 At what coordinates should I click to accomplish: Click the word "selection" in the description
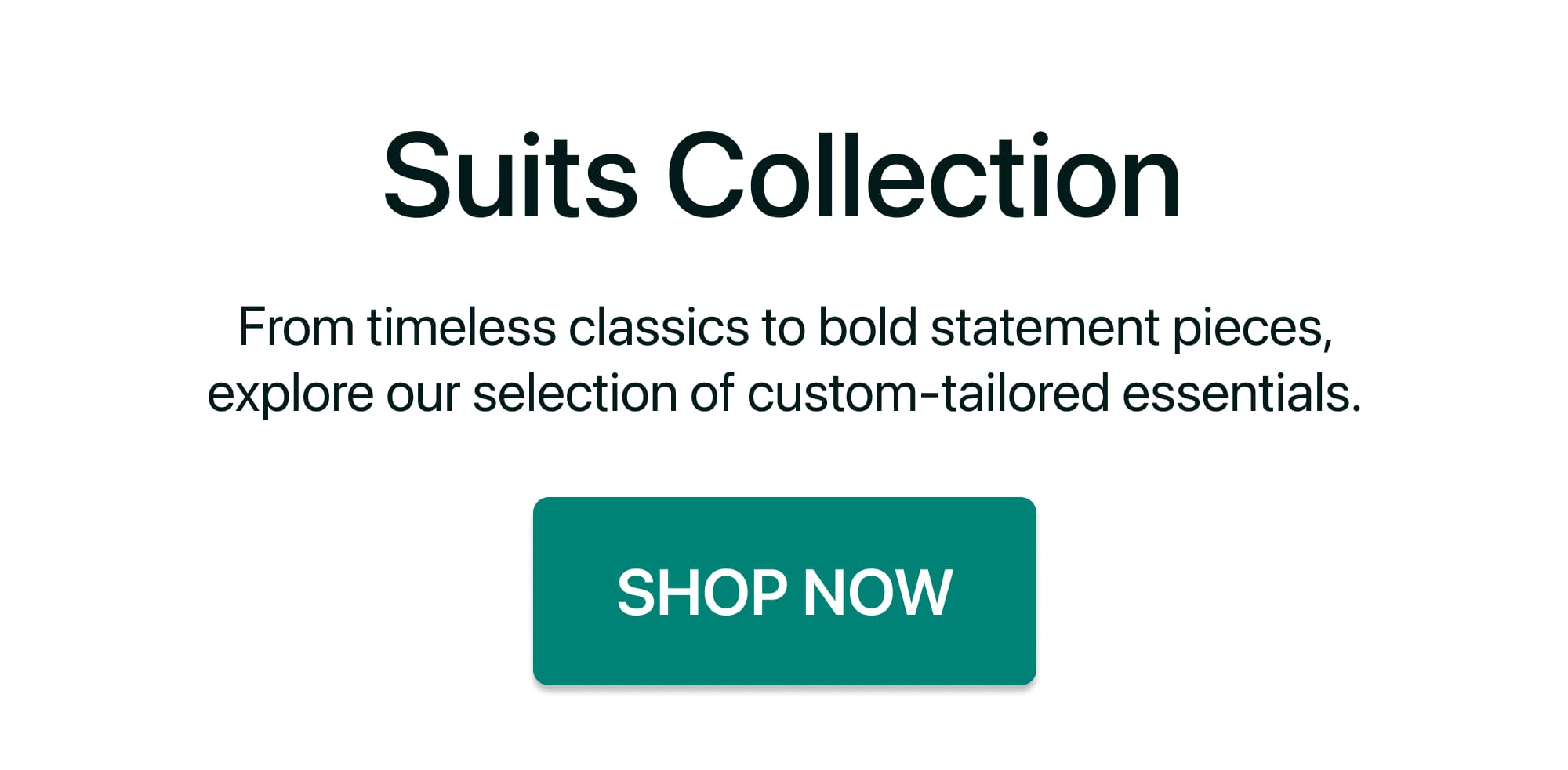[x=575, y=393]
